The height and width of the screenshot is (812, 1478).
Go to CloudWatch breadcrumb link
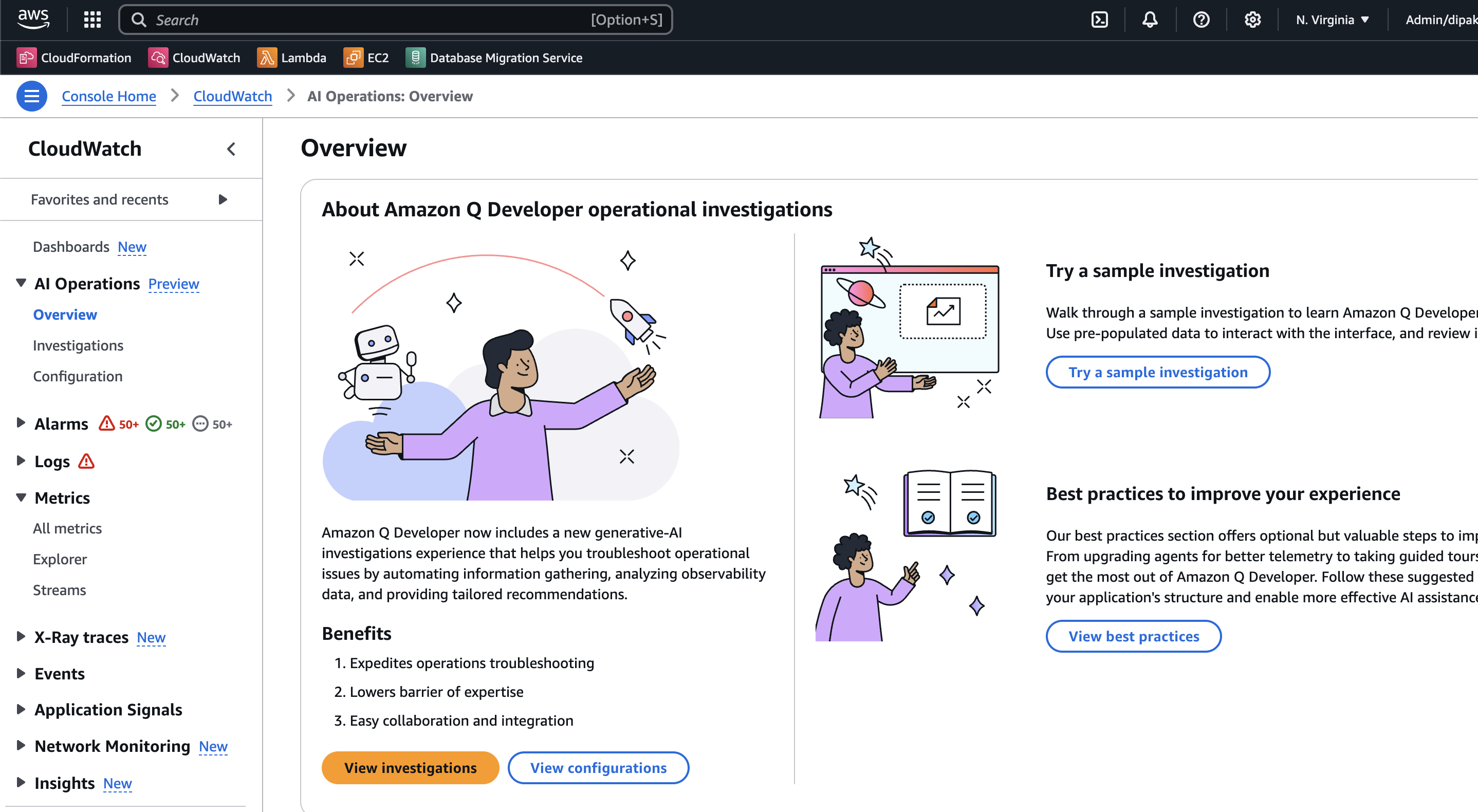coord(232,97)
